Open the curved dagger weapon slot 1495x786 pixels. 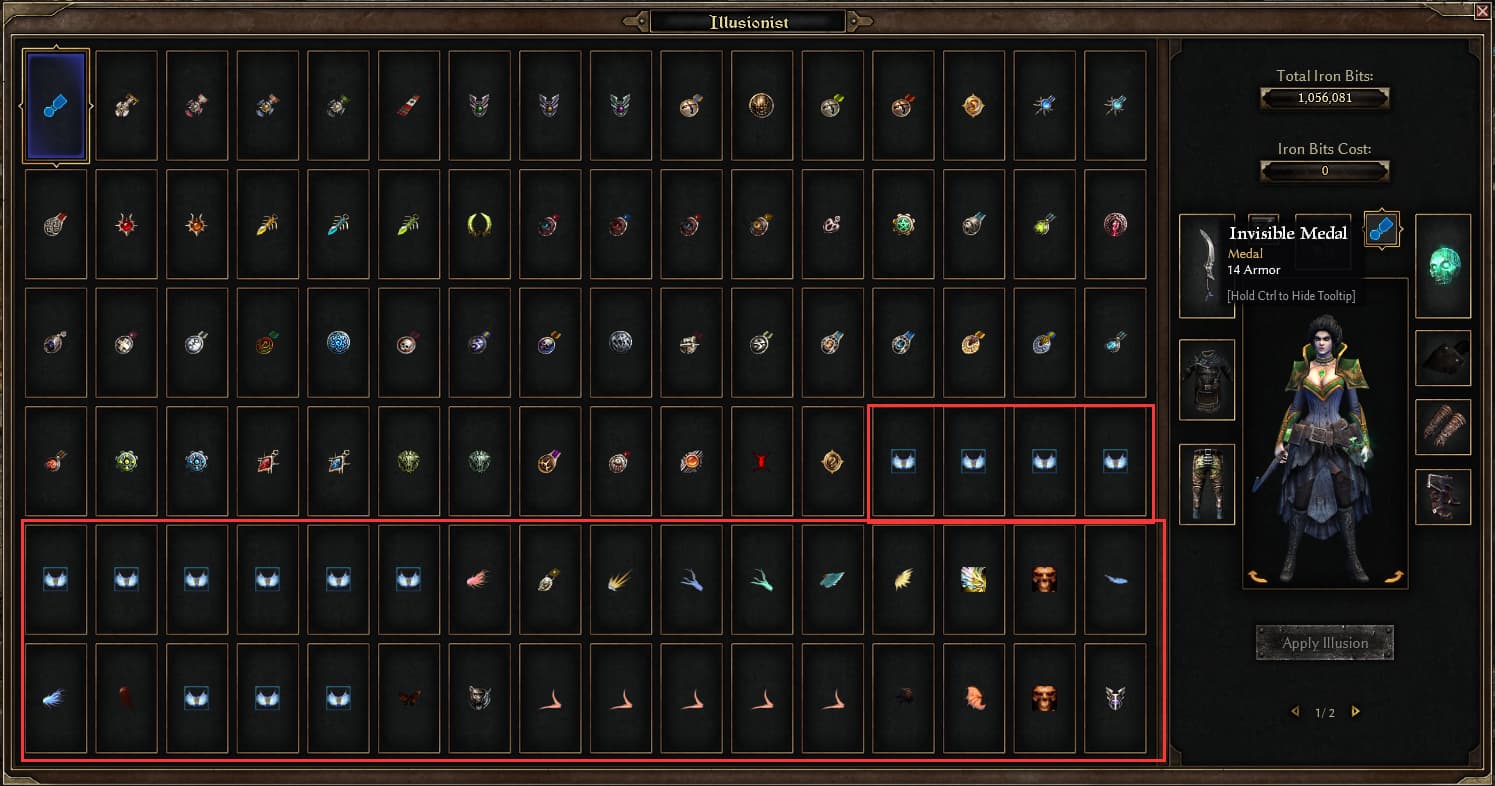[x=1207, y=267]
